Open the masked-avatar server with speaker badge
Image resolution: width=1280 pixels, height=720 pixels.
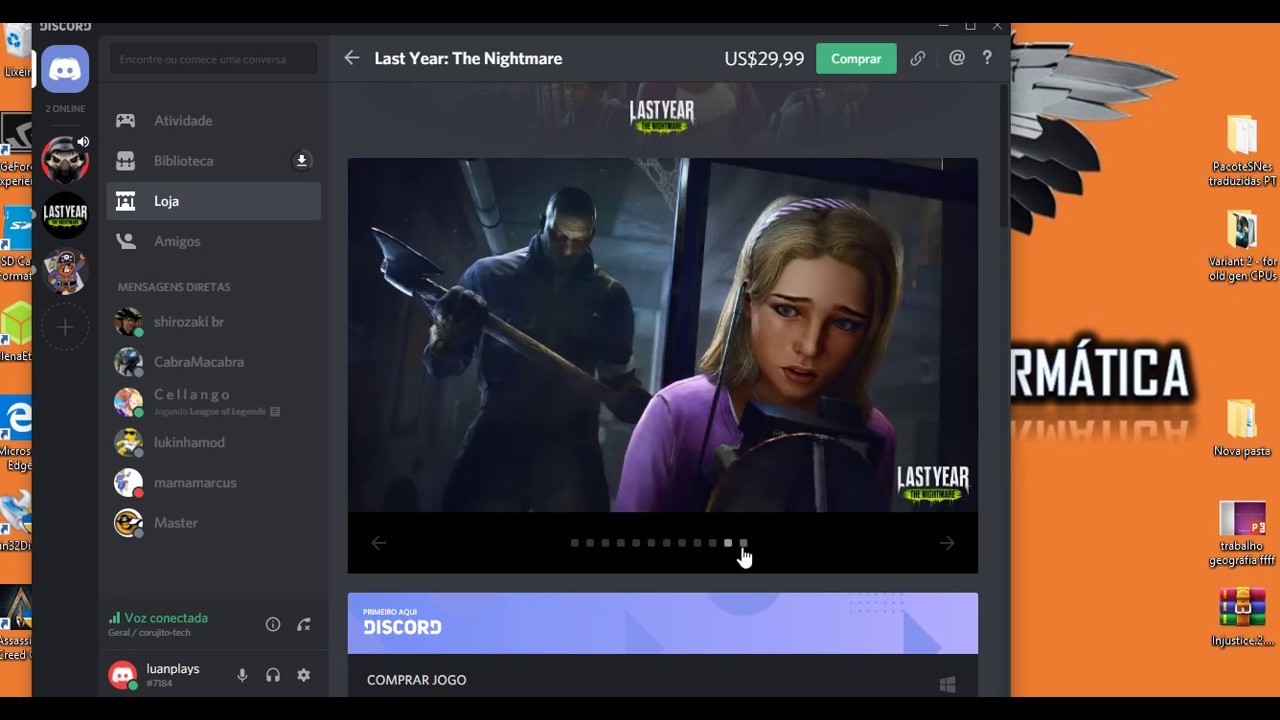click(x=65, y=160)
